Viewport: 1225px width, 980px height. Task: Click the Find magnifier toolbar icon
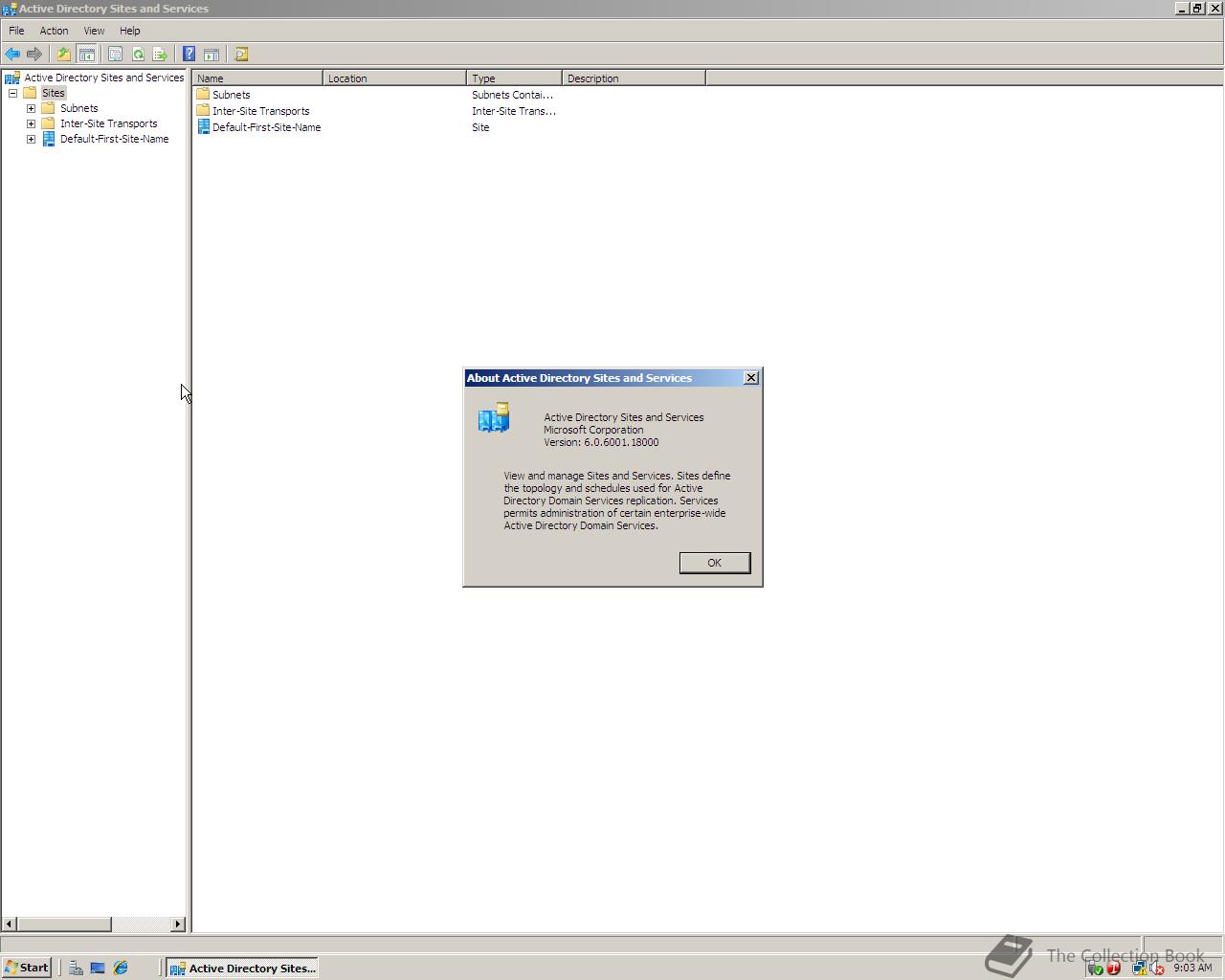click(x=241, y=55)
